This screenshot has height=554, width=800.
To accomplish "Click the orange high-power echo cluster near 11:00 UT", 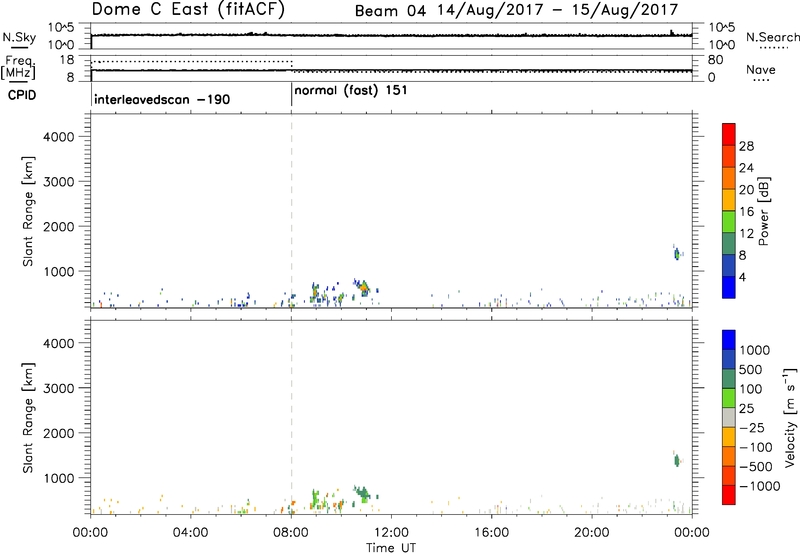I will [x=364, y=289].
